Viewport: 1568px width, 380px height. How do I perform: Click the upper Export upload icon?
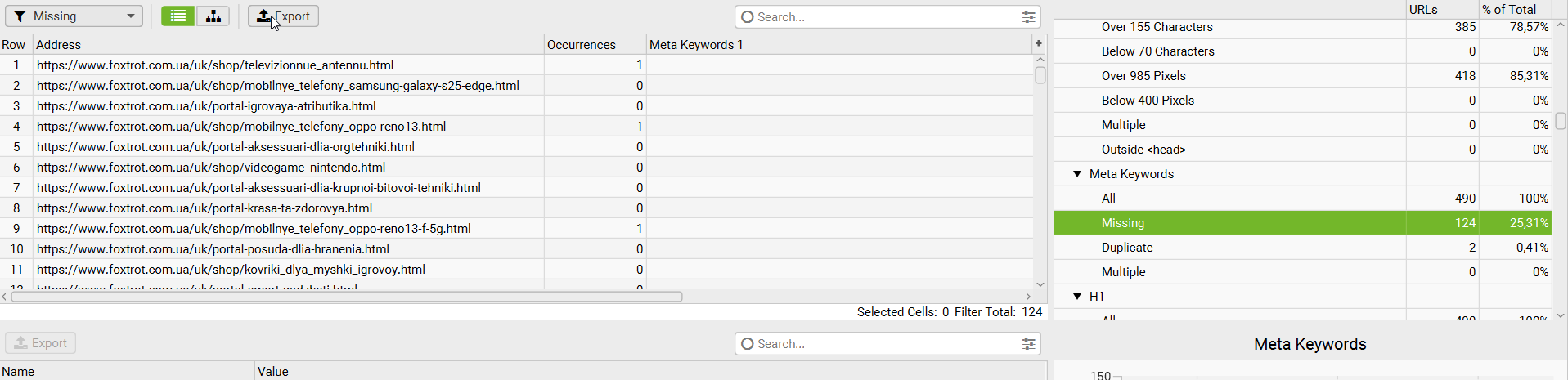(x=263, y=16)
